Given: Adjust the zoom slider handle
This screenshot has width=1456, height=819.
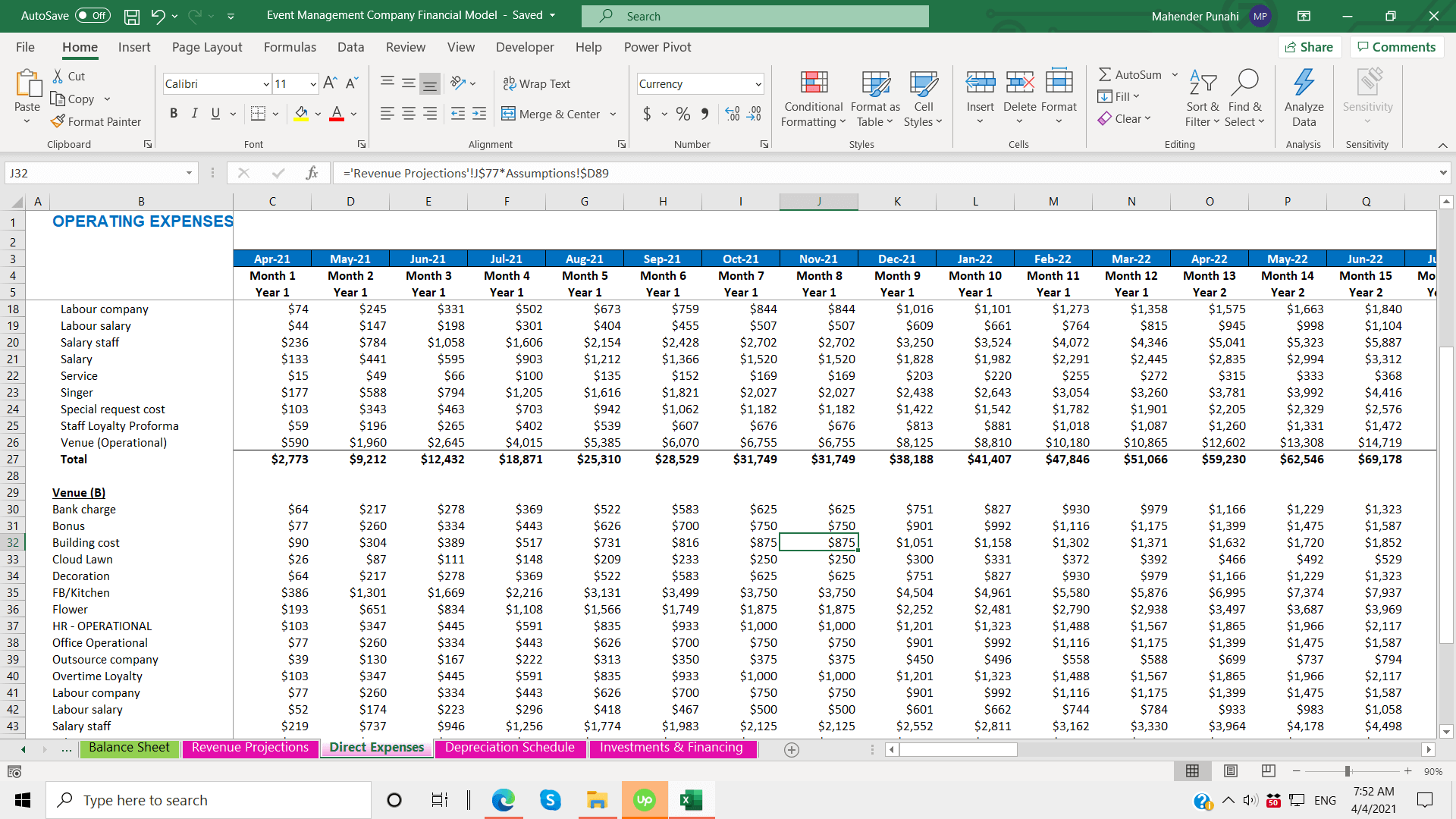Looking at the screenshot, I should (x=1348, y=770).
